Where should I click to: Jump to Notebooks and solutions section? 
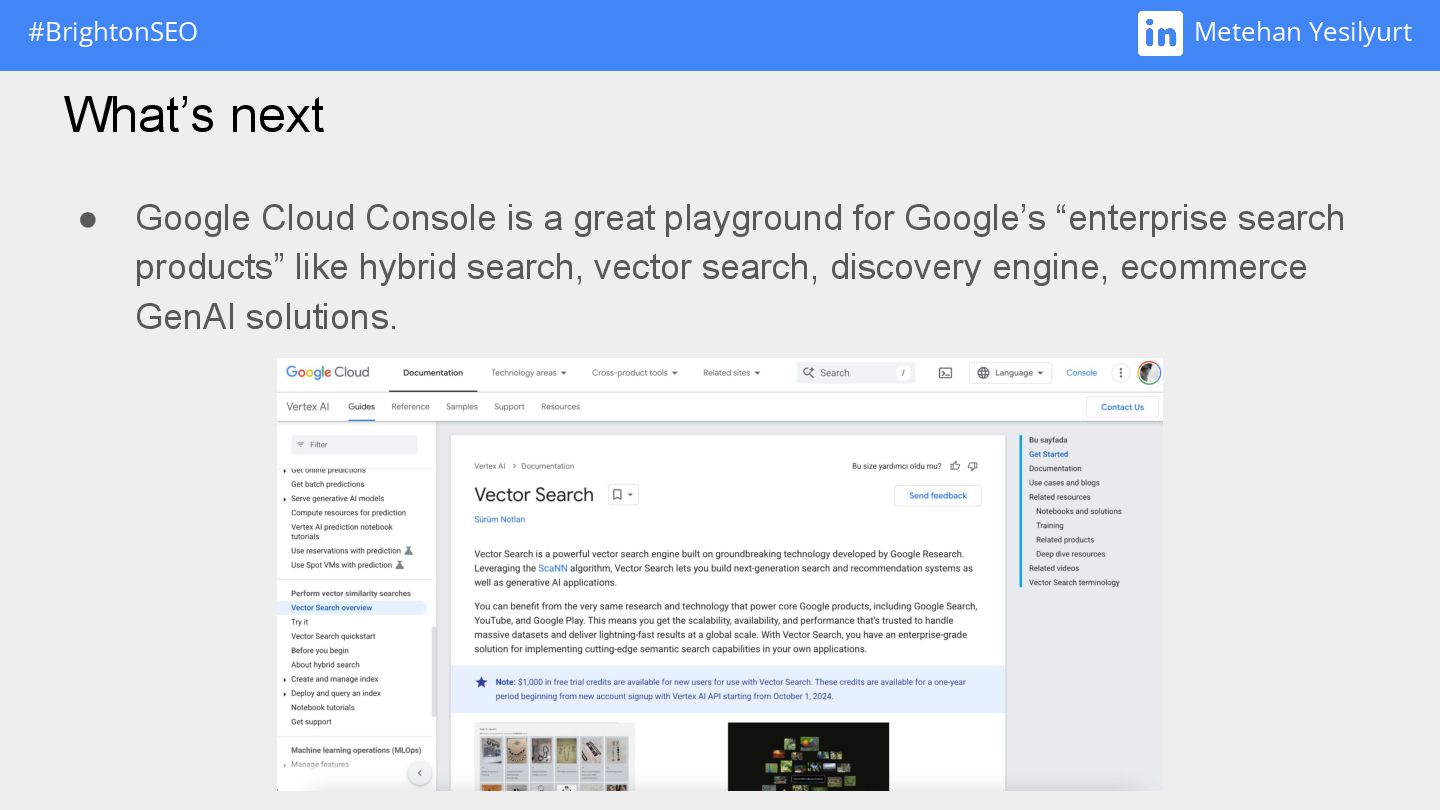coord(1079,512)
